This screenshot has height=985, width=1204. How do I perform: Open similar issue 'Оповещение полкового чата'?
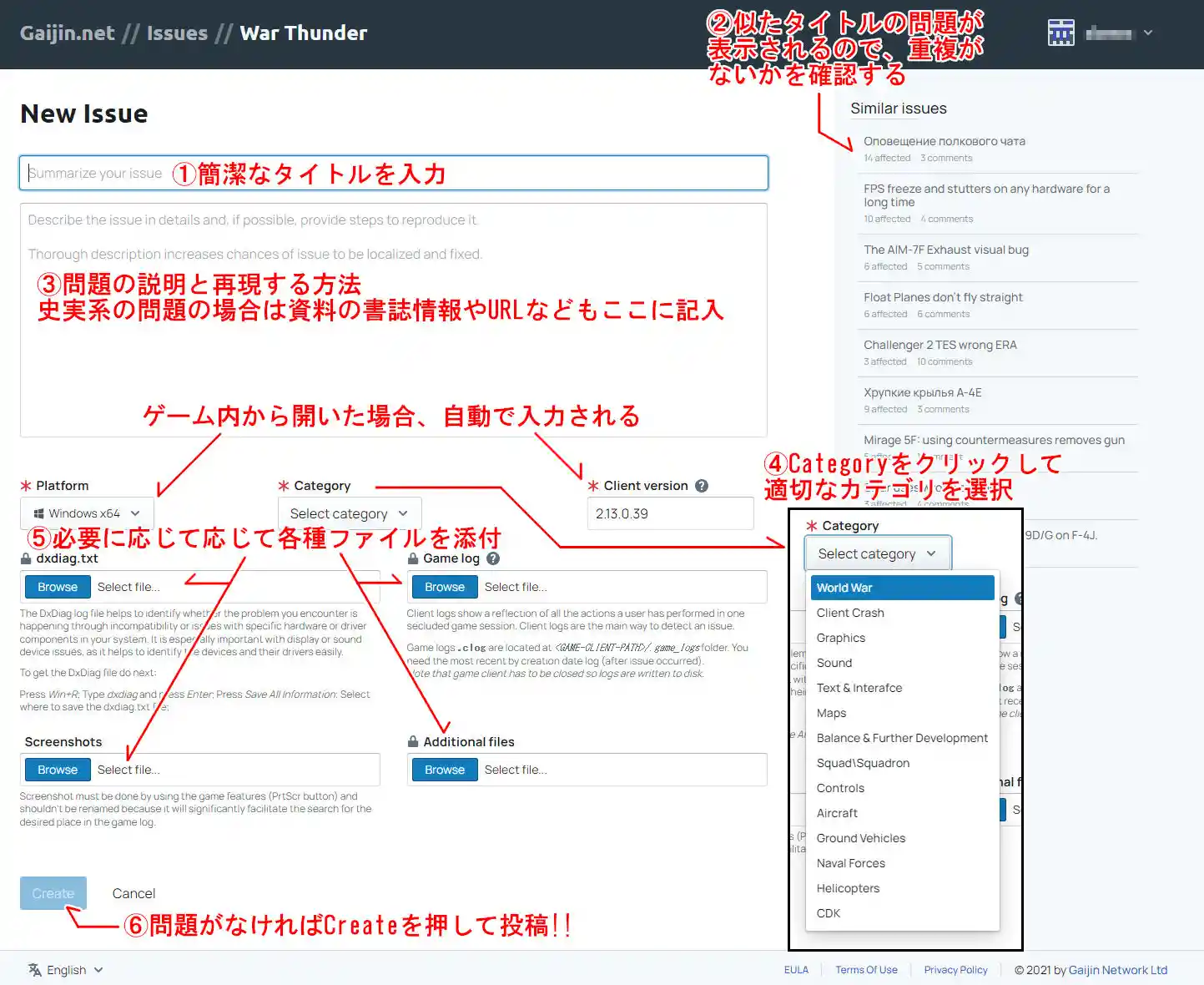click(x=945, y=141)
